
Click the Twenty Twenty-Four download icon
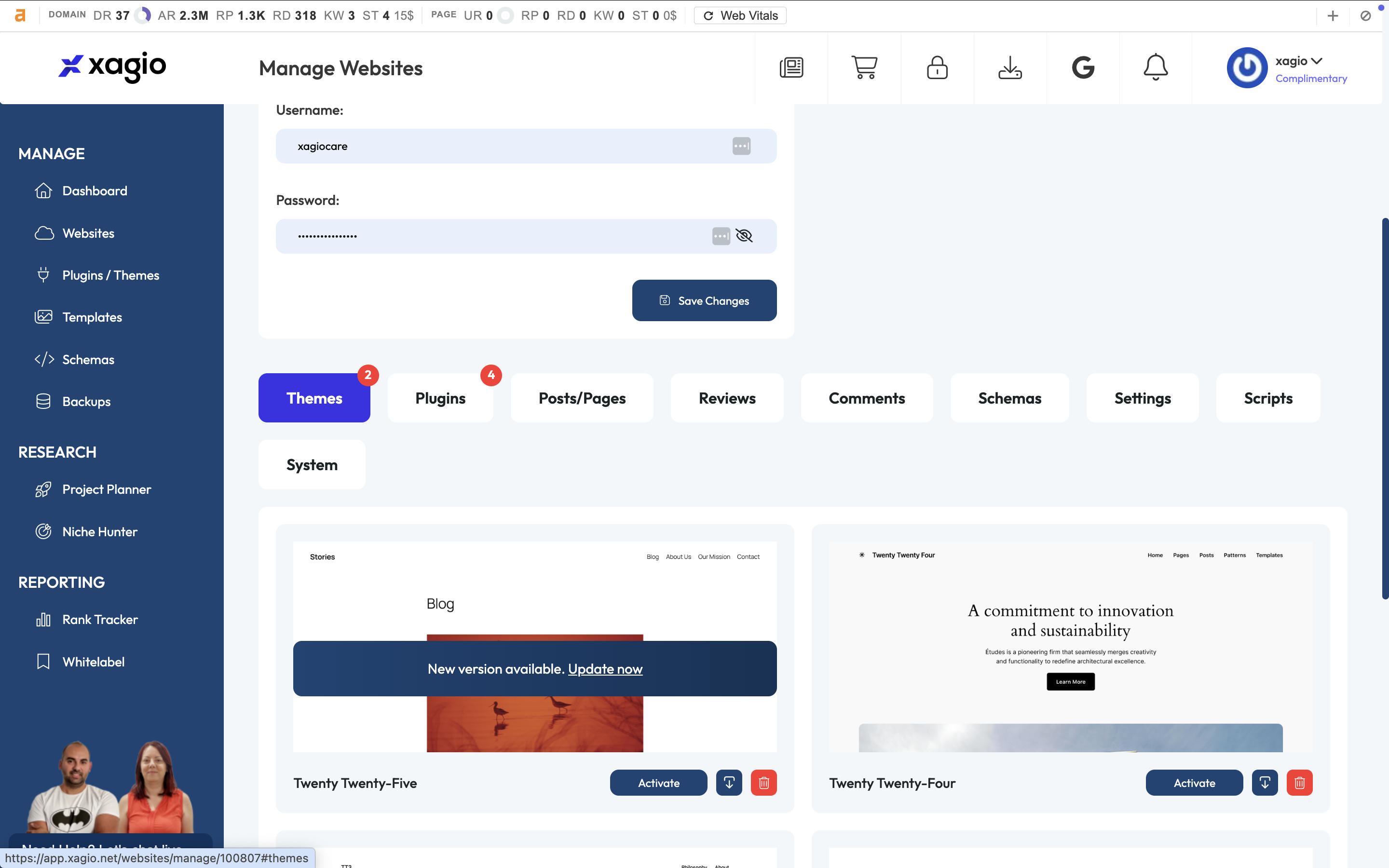coord(1265,783)
